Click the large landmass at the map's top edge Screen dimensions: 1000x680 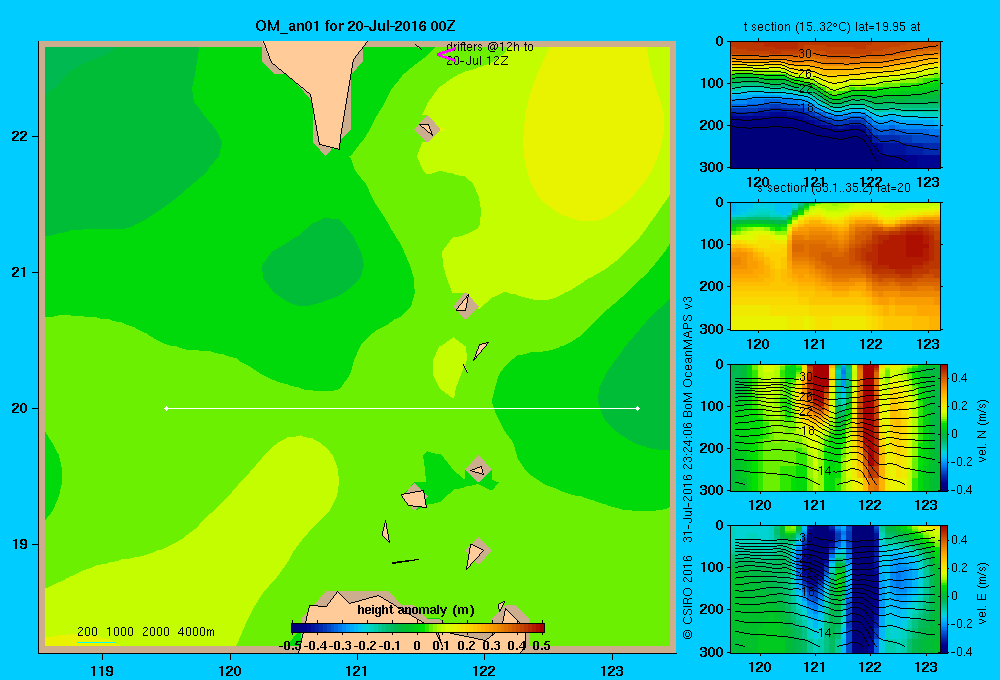click(321, 83)
